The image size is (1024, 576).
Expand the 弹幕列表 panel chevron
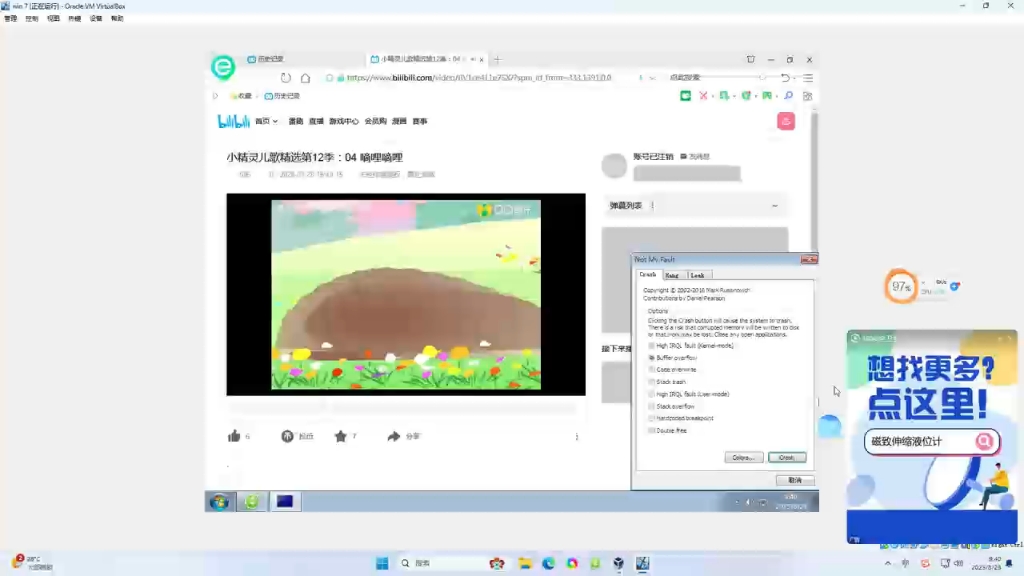(775, 206)
